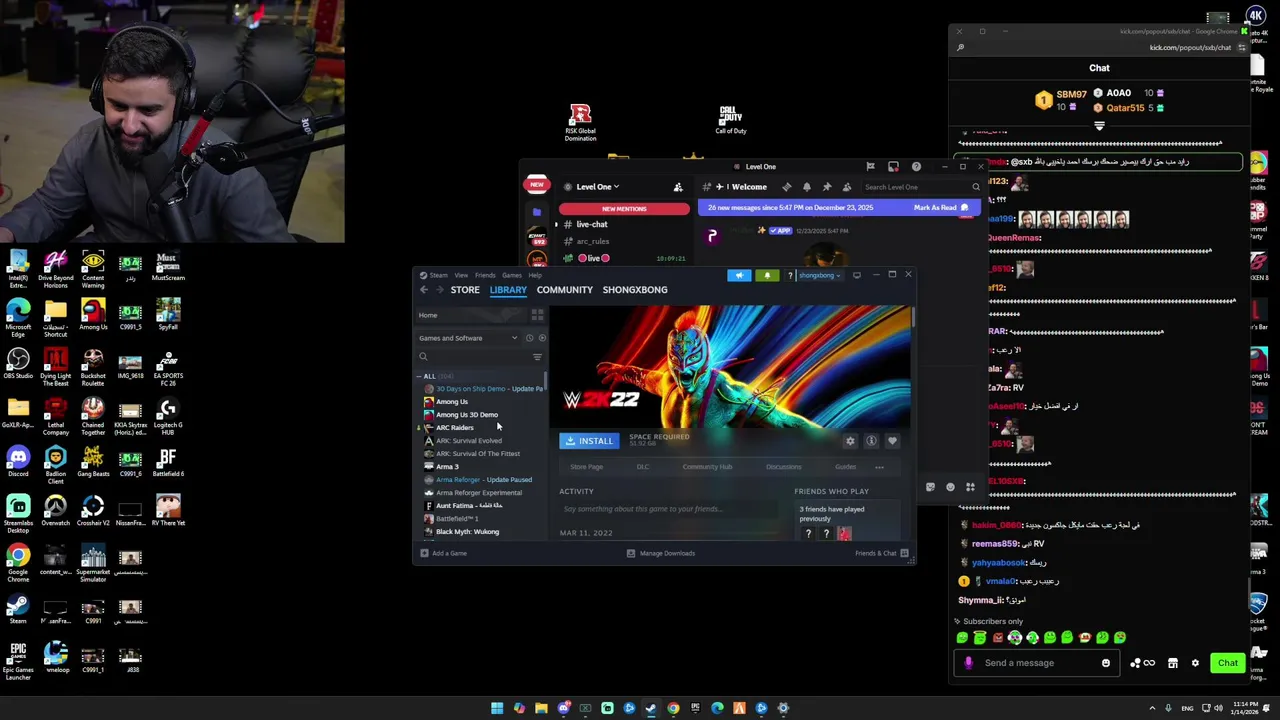This screenshot has height=720, width=1280.
Task: Open Manage Downloads in Steam
Action: pos(660,553)
